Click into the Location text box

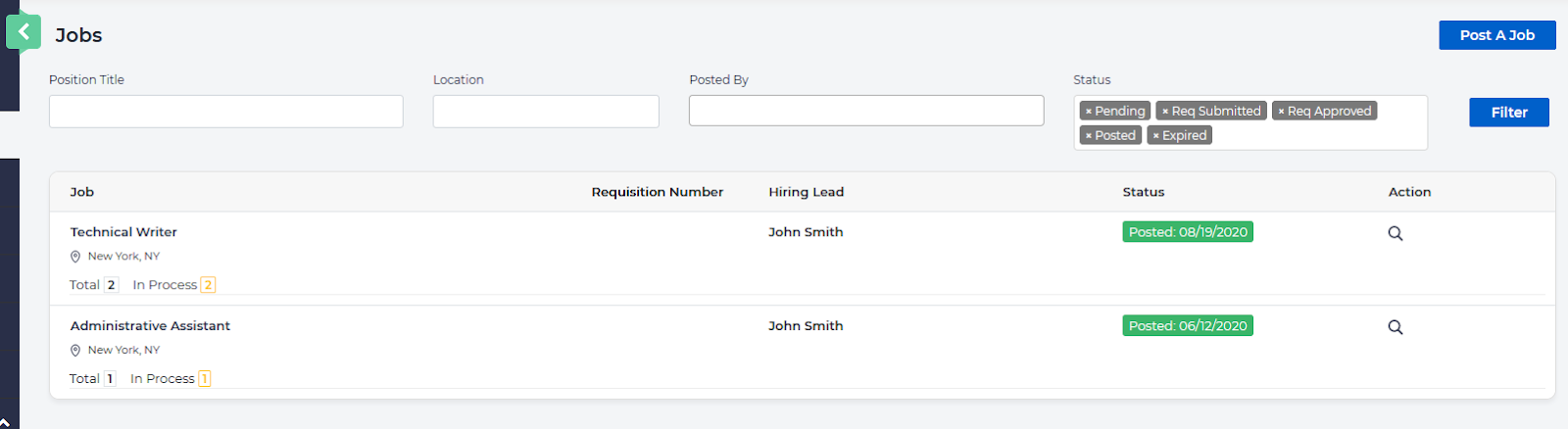click(545, 112)
